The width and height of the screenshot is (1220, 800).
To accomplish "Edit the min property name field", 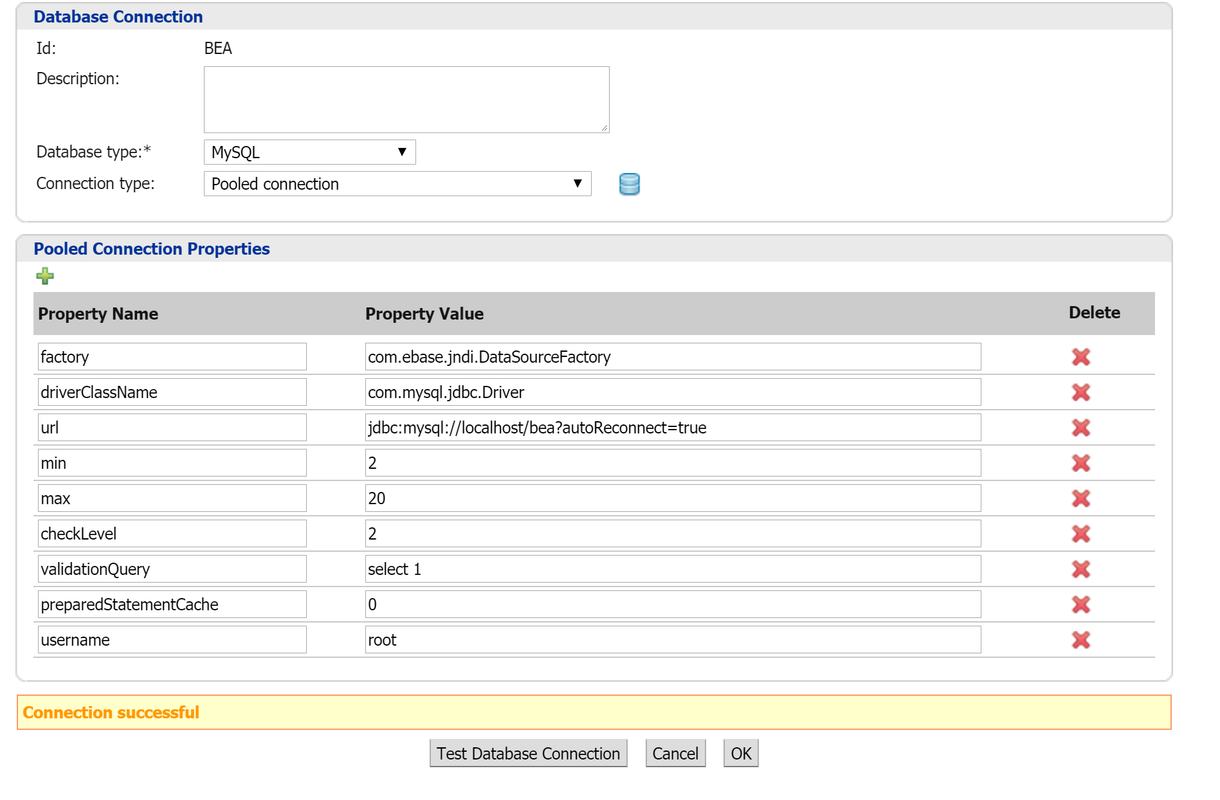I will [x=171, y=463].
